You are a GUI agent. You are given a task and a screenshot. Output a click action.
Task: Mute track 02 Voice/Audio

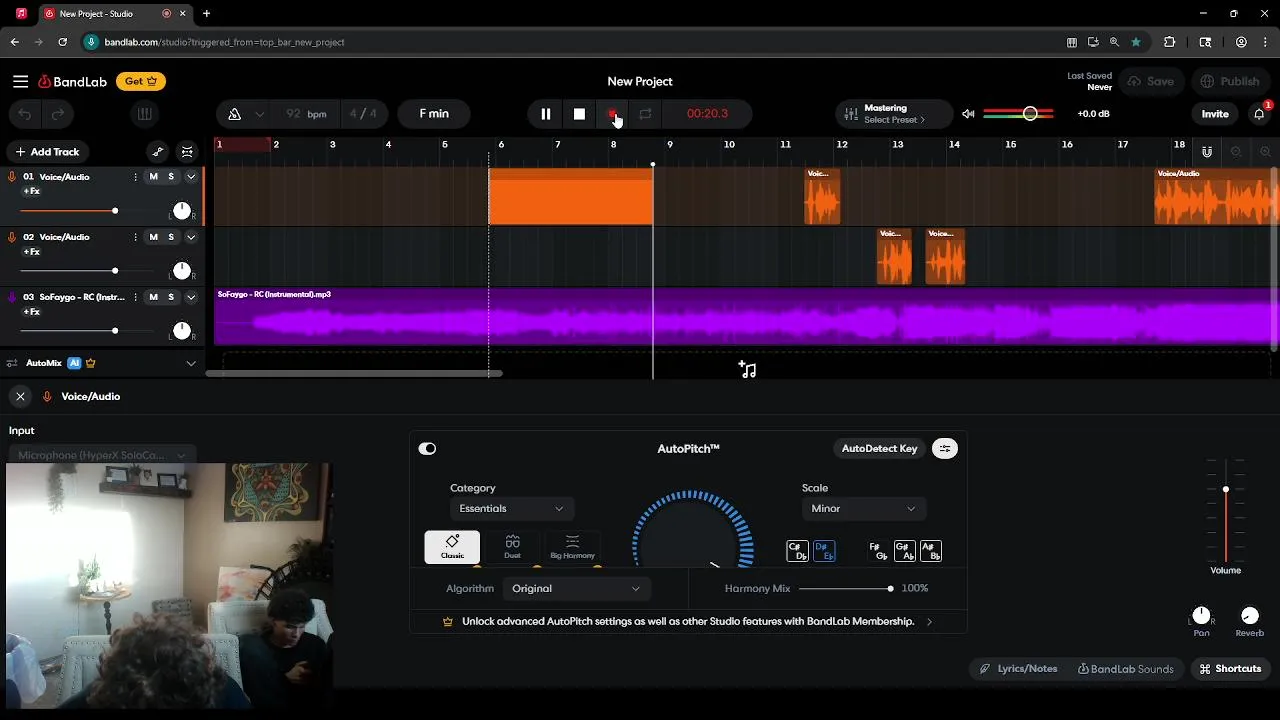coord(153,237)
